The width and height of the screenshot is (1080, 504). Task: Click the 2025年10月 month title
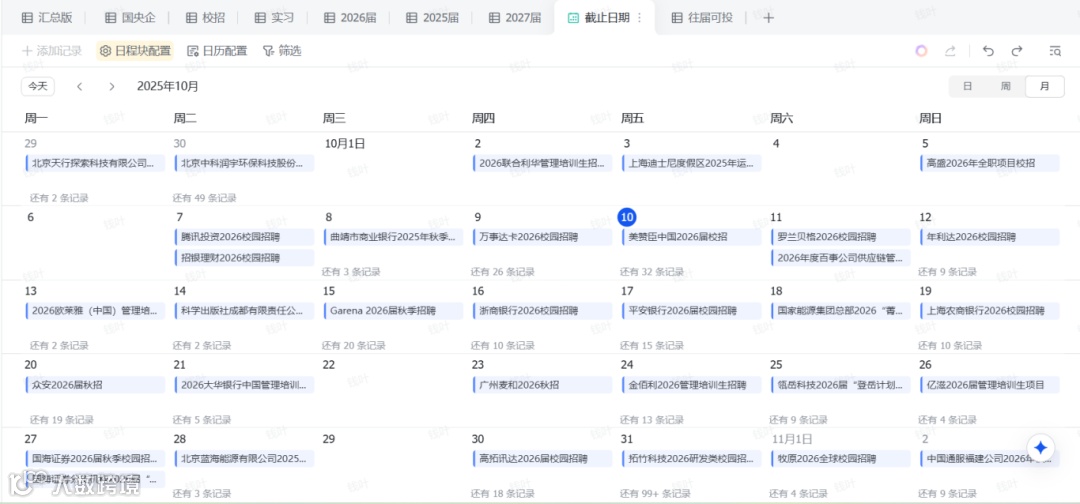pyautogui.click(x=167, y=86)
